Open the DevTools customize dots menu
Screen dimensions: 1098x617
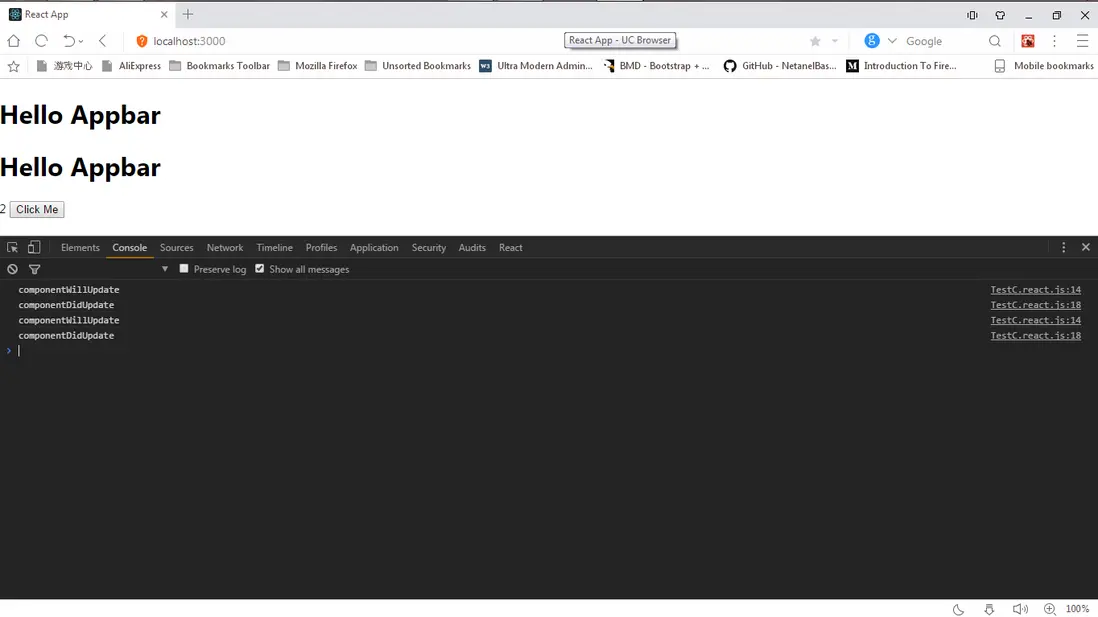click(1064, 247)
